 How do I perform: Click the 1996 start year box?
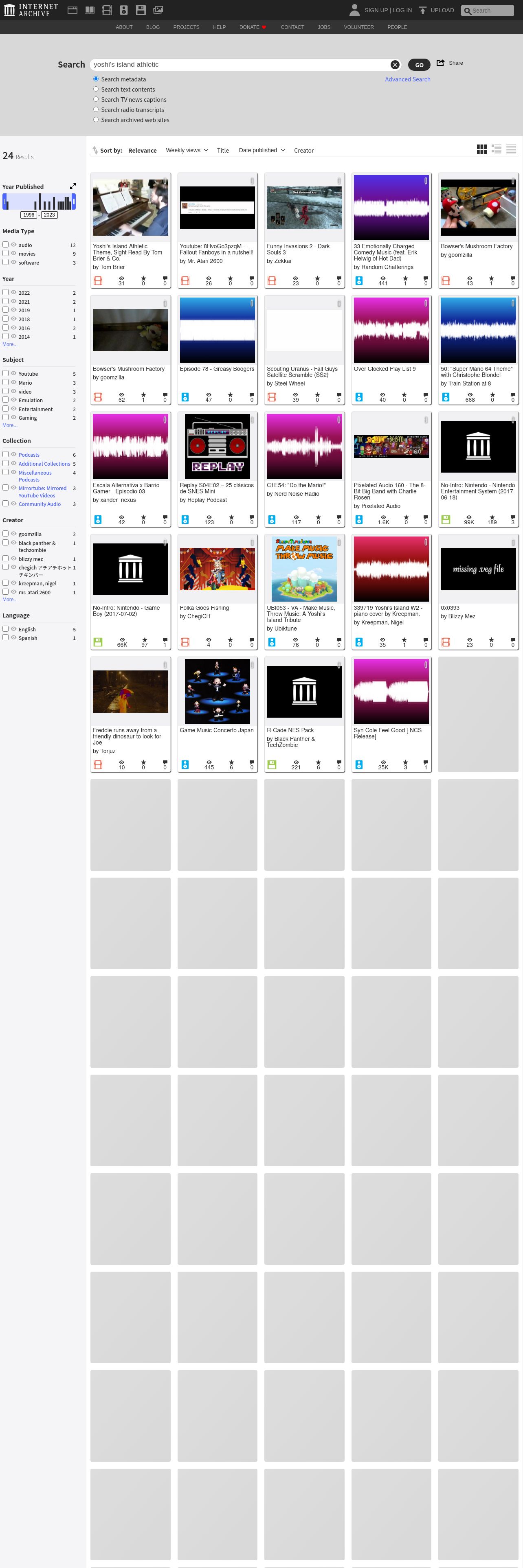(29, 215)
